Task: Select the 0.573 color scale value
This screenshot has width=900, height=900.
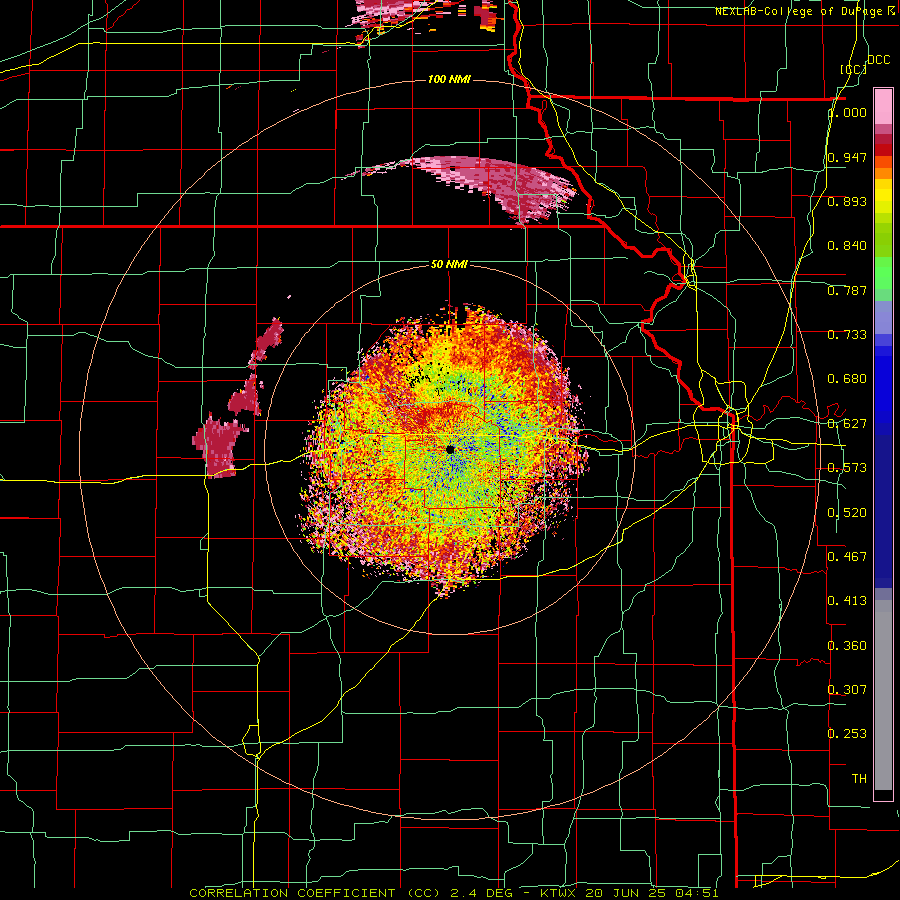Action: point(847,468)
